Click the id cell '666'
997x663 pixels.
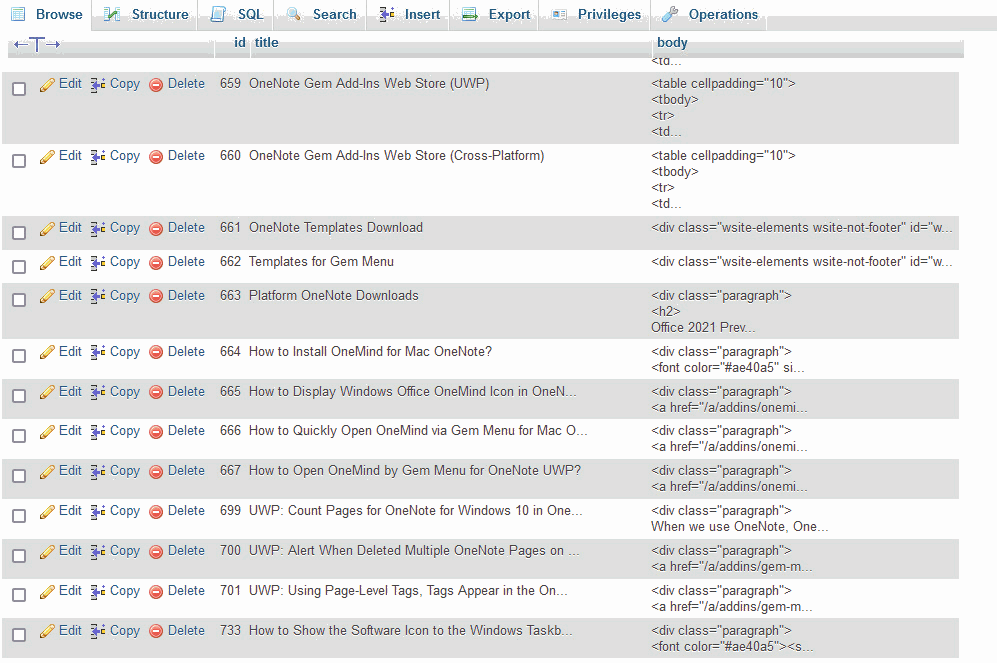point(230,430)
